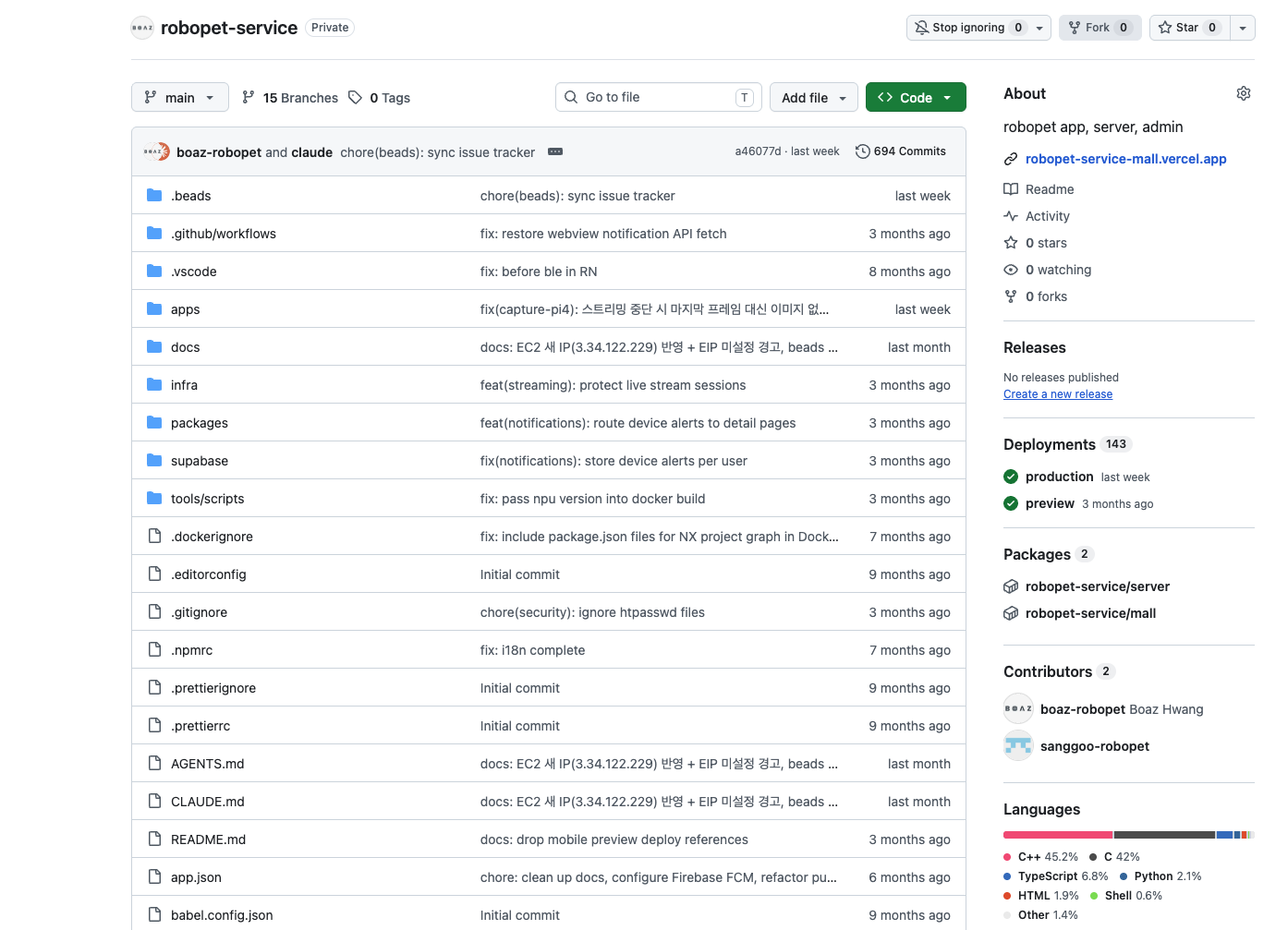Open the .github/workflows folder
Screen dimensions: 1288x930
pyautogui.click(x=224, y=234)
